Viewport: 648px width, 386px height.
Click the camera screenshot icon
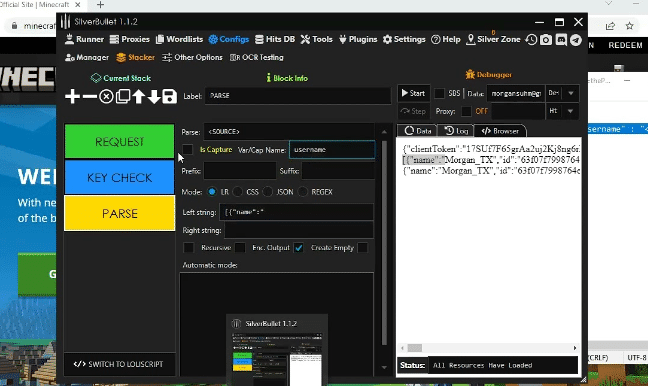tap(546, 40)
